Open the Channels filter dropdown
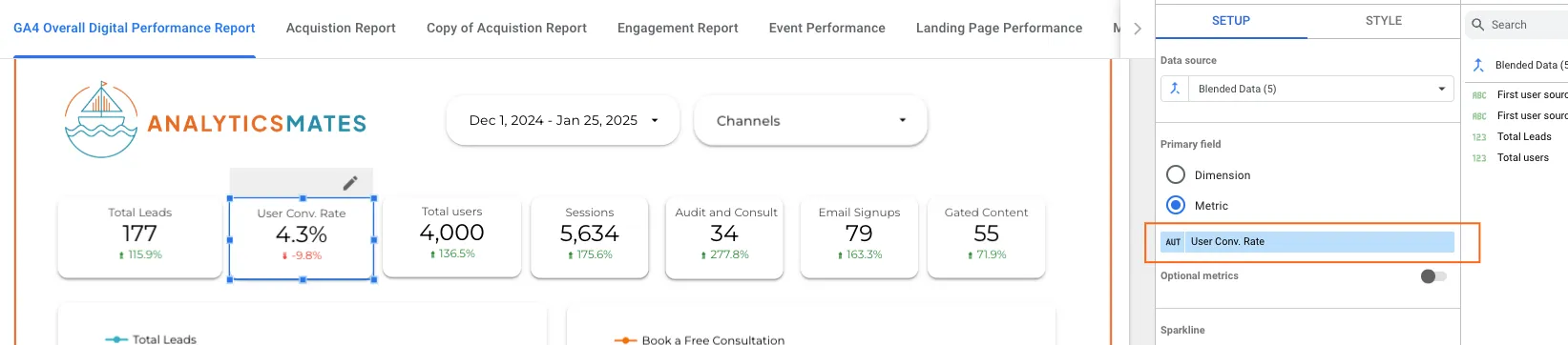This screenshot has width=1568, height=345. pyautogui.click(x=811, y=120)
